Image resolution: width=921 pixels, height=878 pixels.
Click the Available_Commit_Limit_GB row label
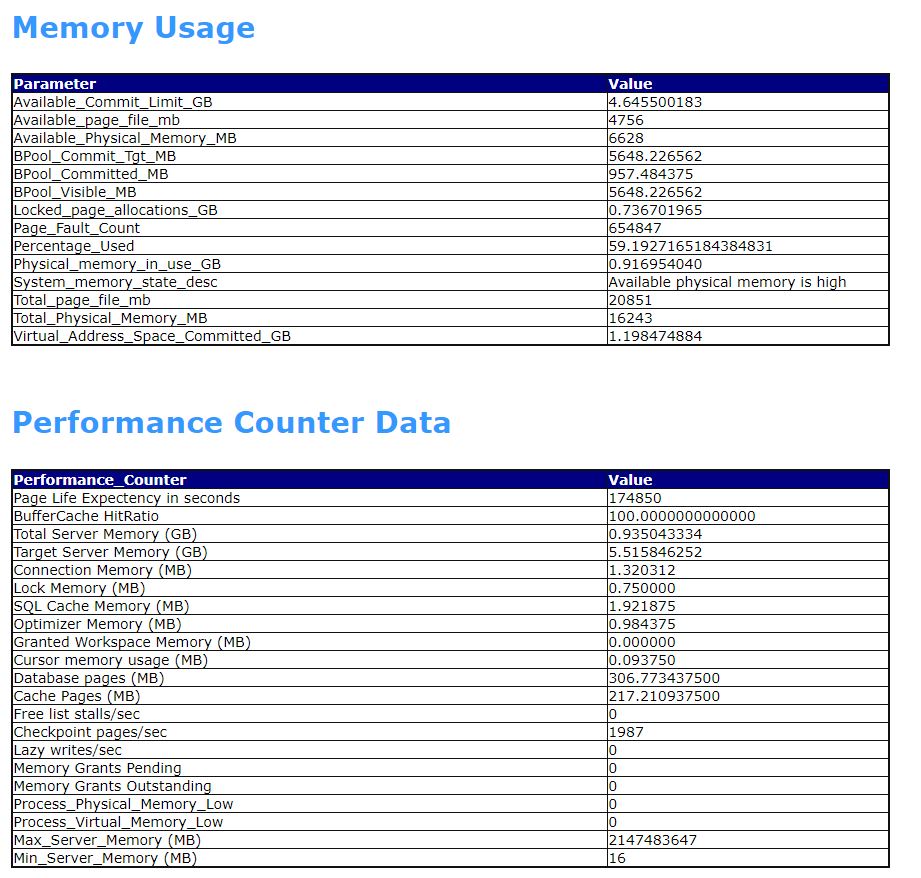pyautogui.click(x=113, y=102)
